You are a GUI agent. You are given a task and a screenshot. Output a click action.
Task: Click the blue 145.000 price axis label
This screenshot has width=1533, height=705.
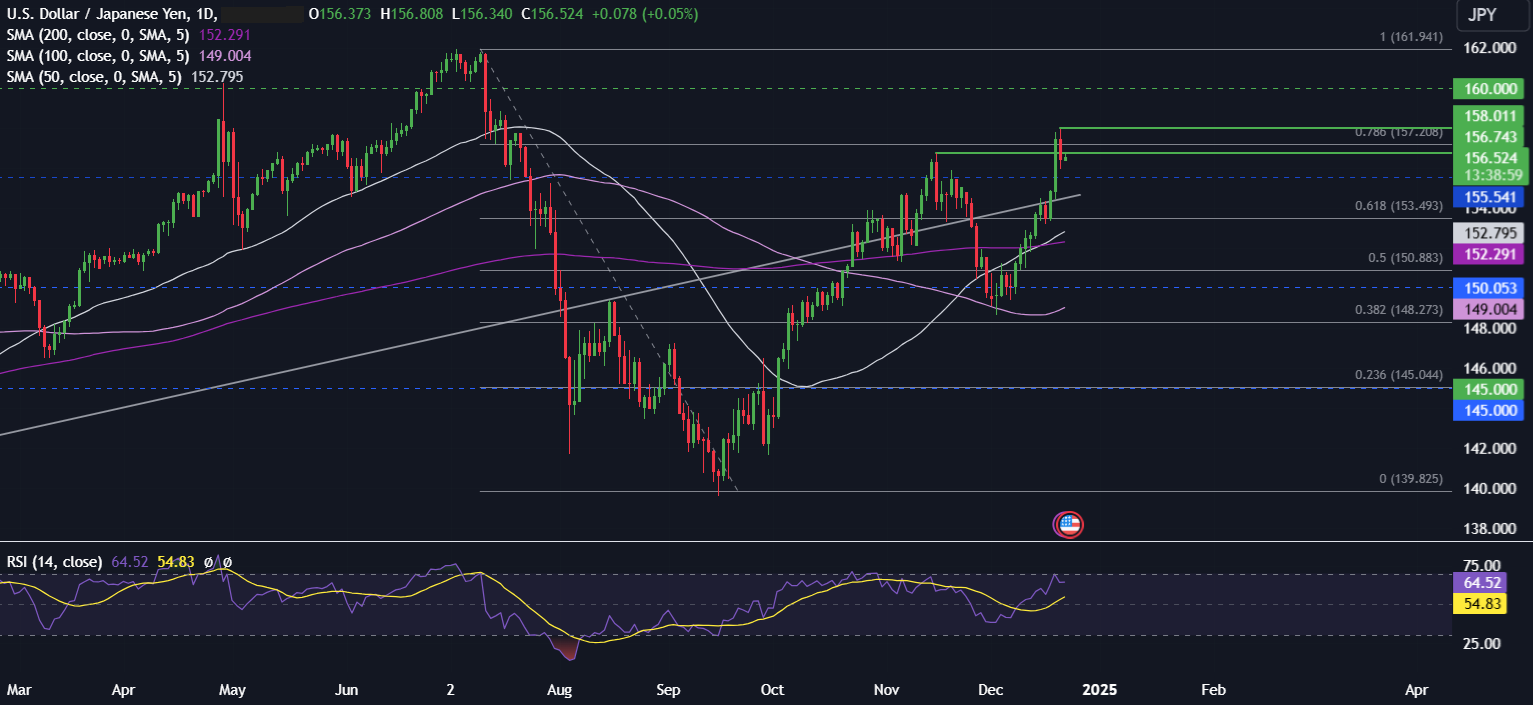pos(1491,410)
